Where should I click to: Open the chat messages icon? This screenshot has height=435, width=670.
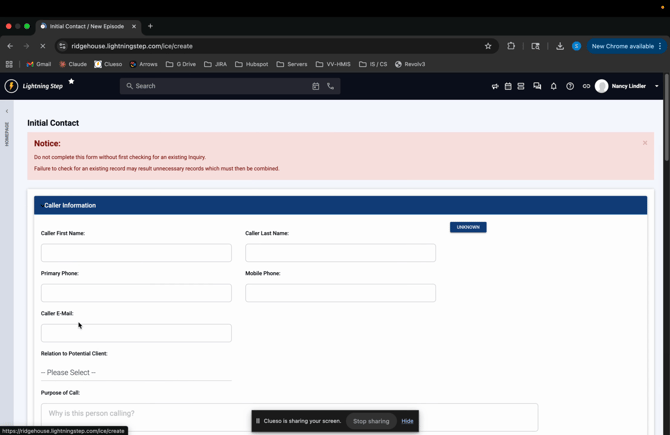[537, 87]
